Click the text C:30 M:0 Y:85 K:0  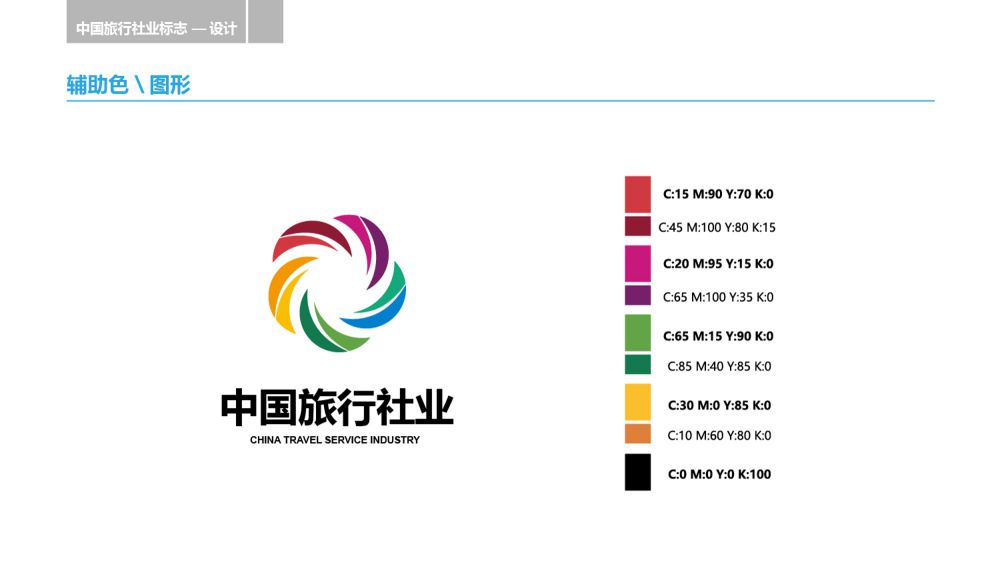[719, 405]
